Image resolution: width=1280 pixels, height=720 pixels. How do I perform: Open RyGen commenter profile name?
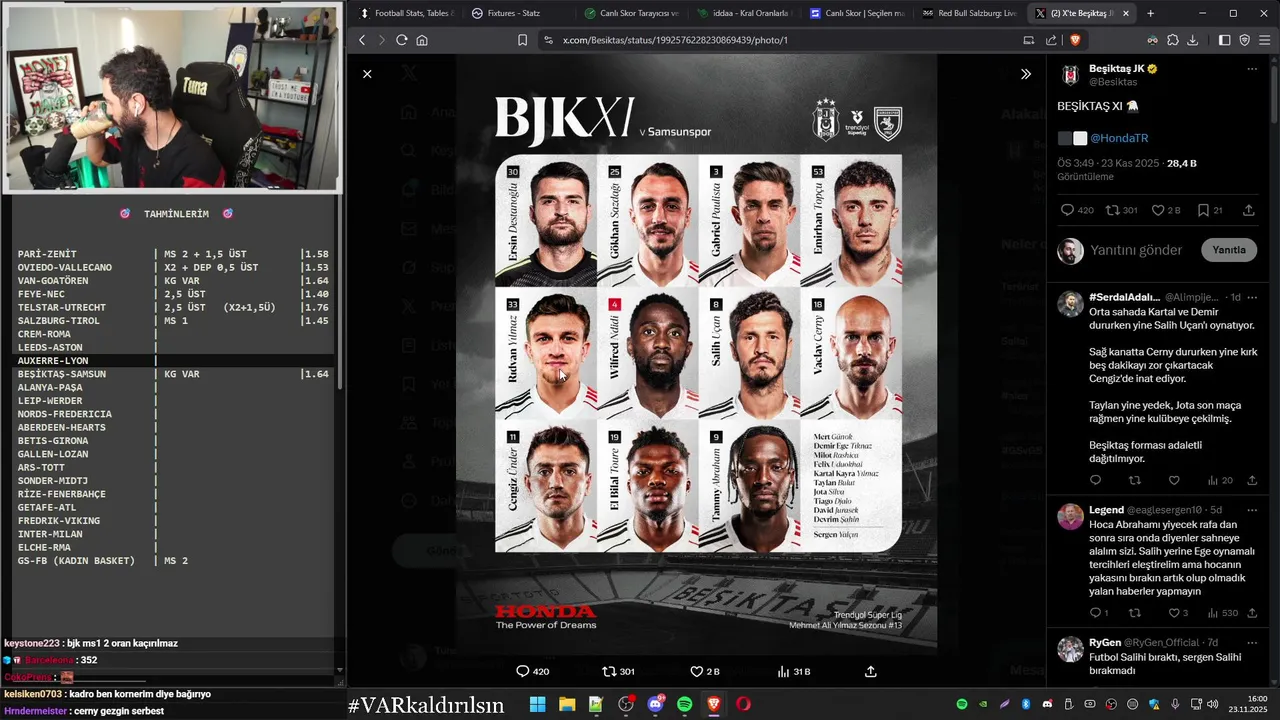[1105, 642]
